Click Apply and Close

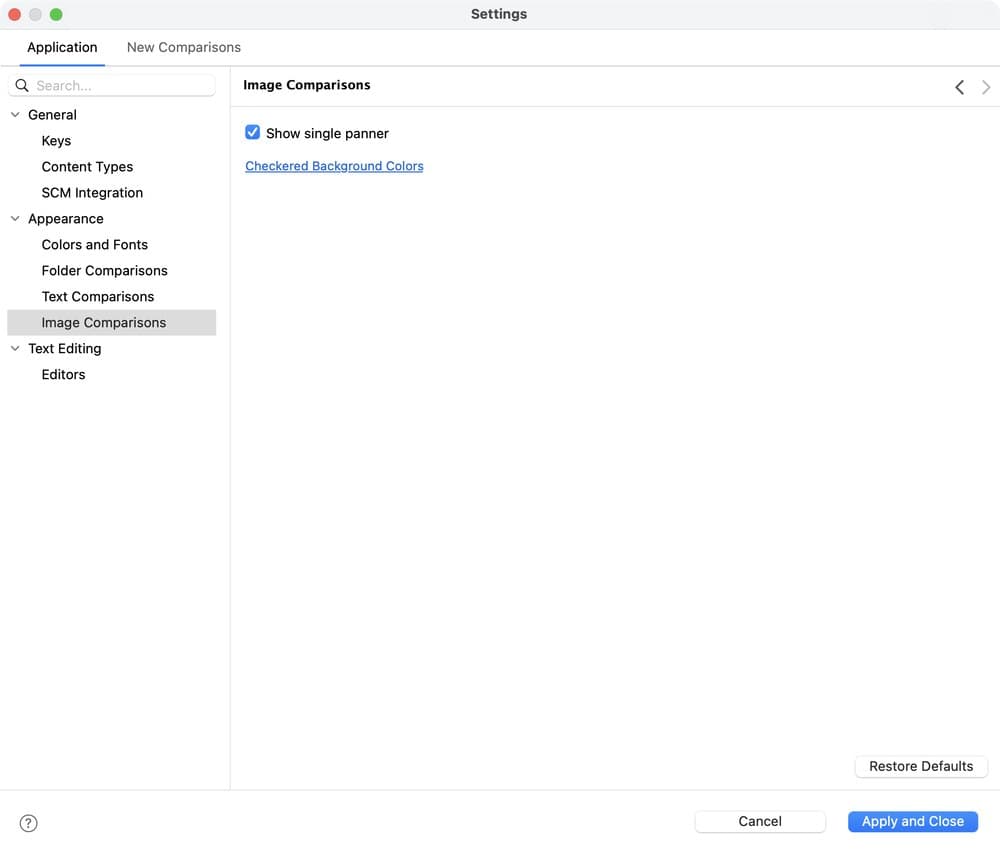tap(913, 821)
